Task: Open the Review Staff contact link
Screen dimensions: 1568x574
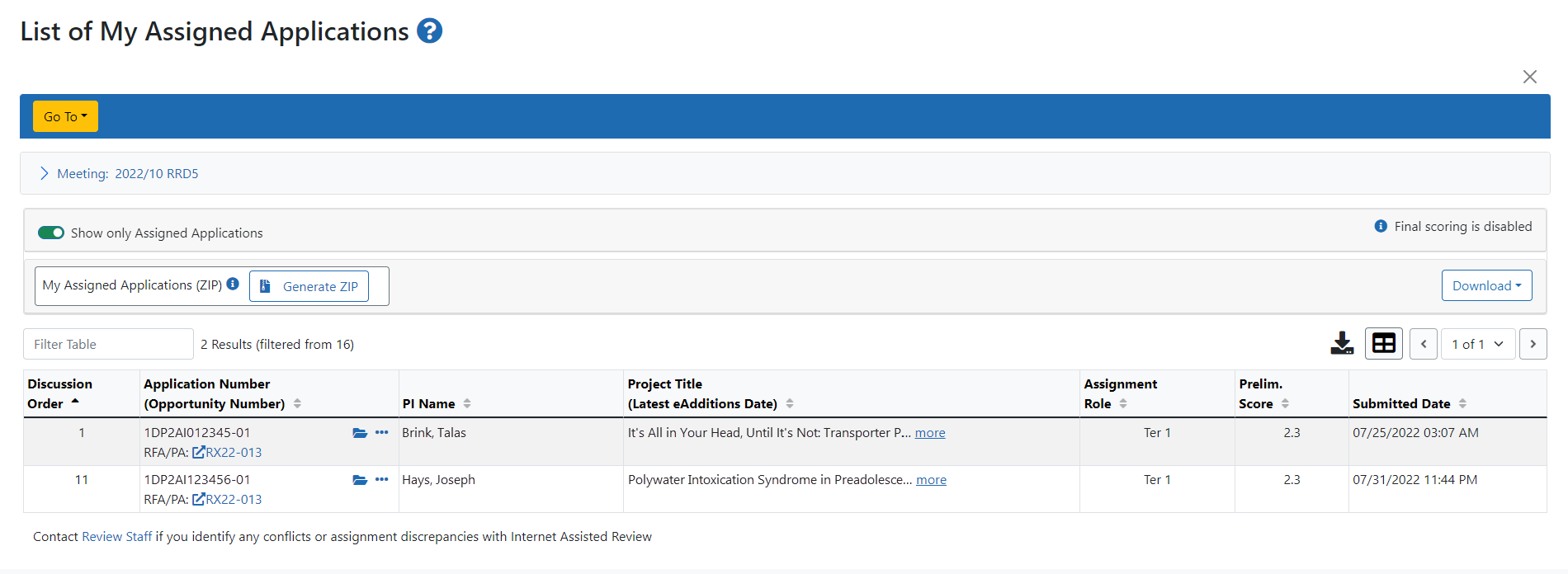Action: click(x=116, y=537)
